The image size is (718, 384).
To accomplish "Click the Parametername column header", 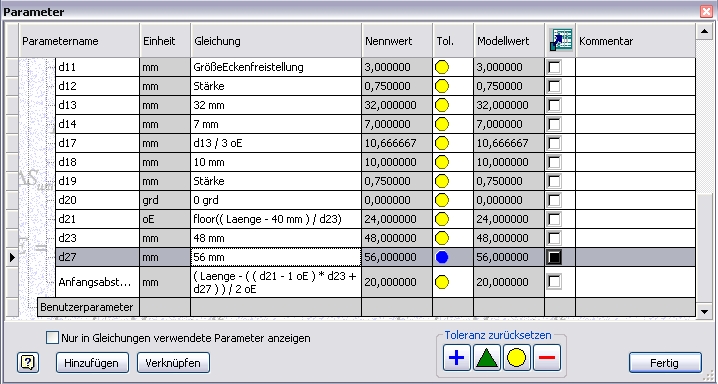I will click(x=79, y=41).
